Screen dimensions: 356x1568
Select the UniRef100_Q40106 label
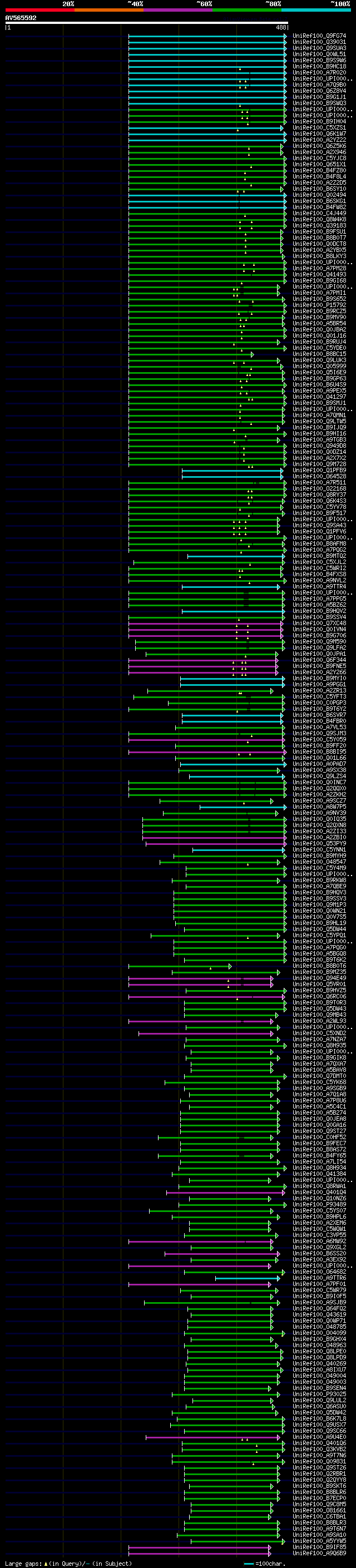(x=319, y=1443)
